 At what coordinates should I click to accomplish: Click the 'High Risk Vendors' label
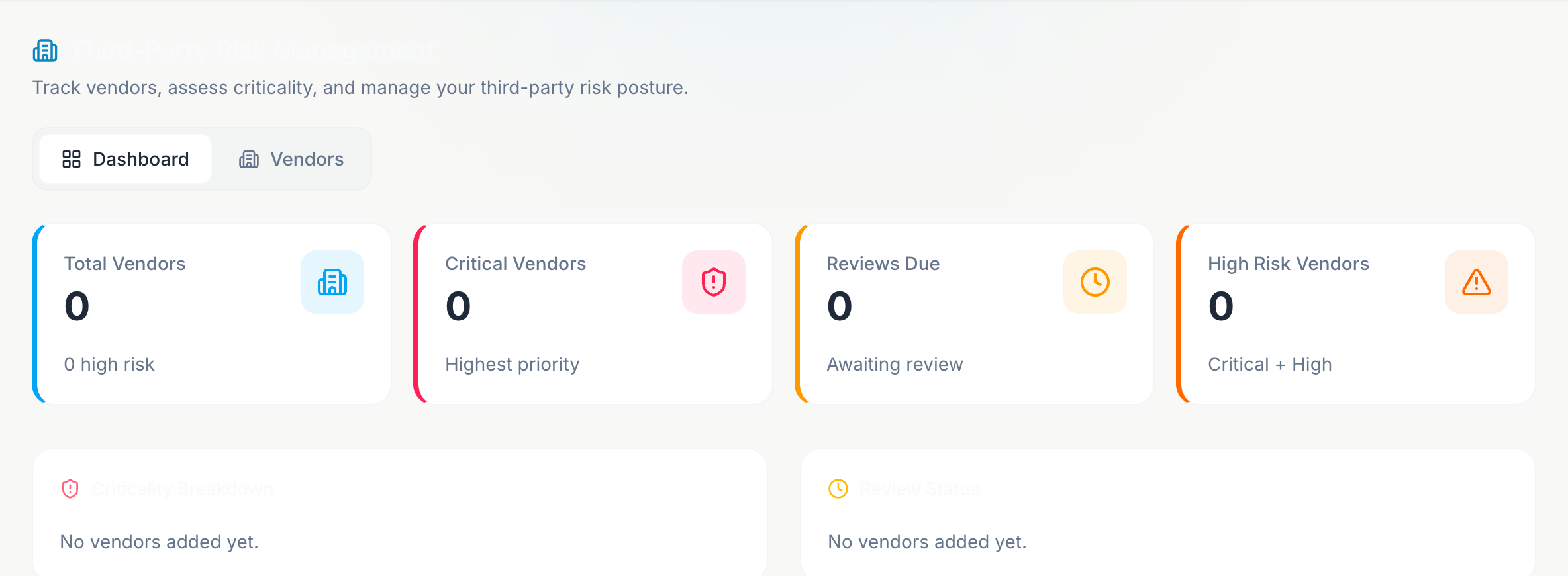[1289, 264]
